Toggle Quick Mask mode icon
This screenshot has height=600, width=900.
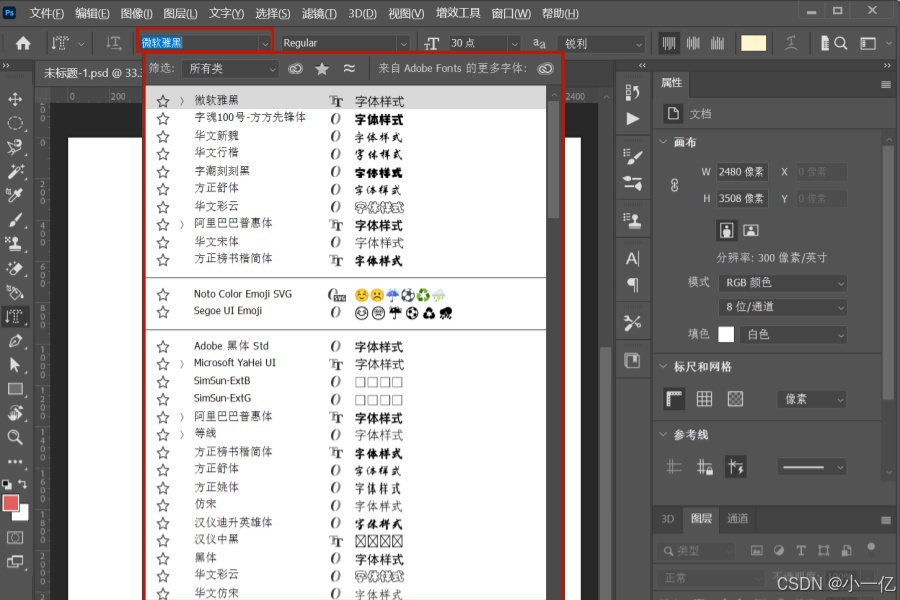pos(15,538)
